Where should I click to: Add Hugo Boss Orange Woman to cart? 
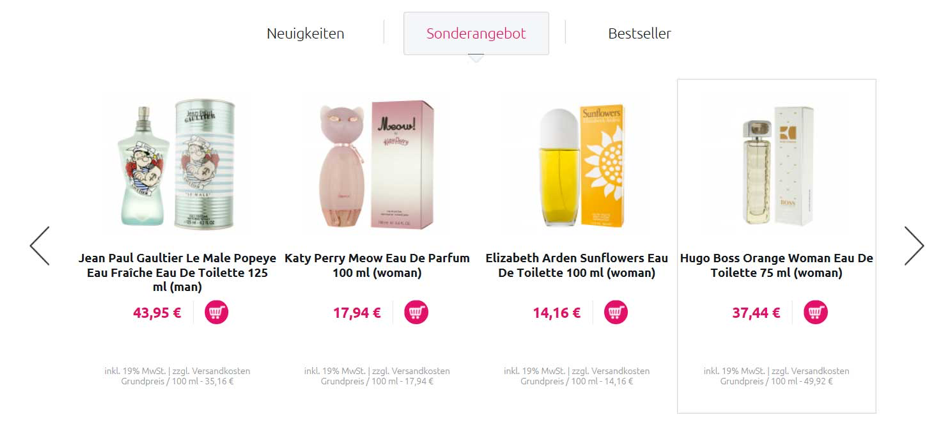(816, 312)
